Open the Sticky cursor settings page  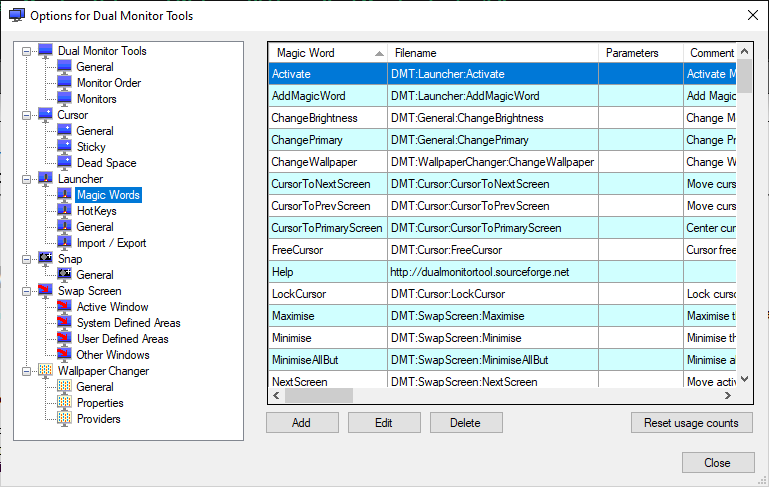[x=91, y=147]
